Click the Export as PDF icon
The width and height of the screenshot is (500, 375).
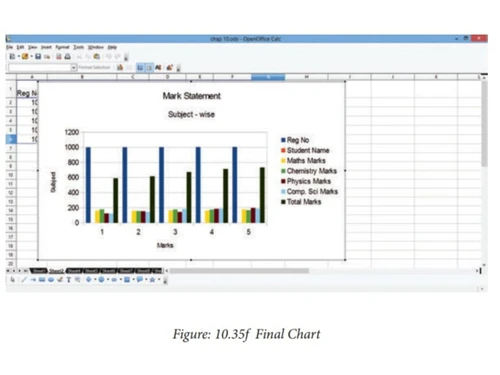click(x=59, y=57)
